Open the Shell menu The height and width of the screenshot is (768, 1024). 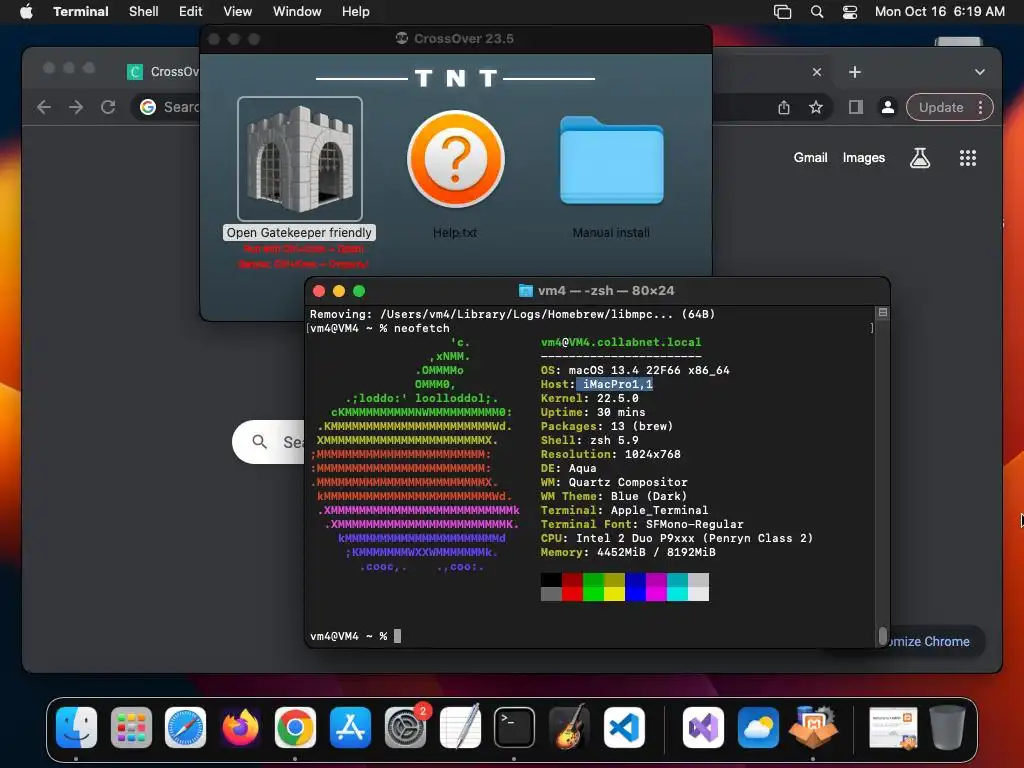click(x=143, y=11)
